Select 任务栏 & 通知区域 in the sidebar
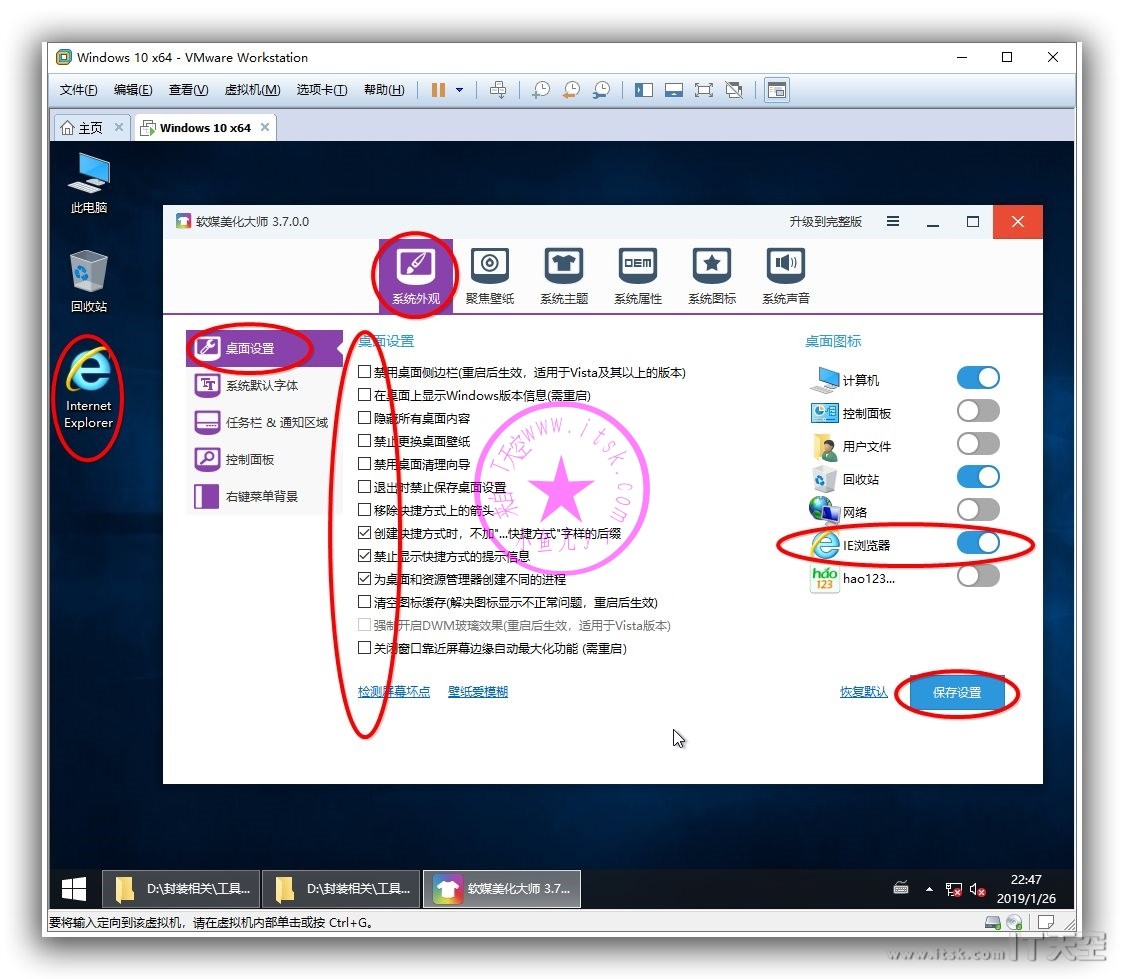This screenshot has width=1124, height=979. (x=264, y=422)
